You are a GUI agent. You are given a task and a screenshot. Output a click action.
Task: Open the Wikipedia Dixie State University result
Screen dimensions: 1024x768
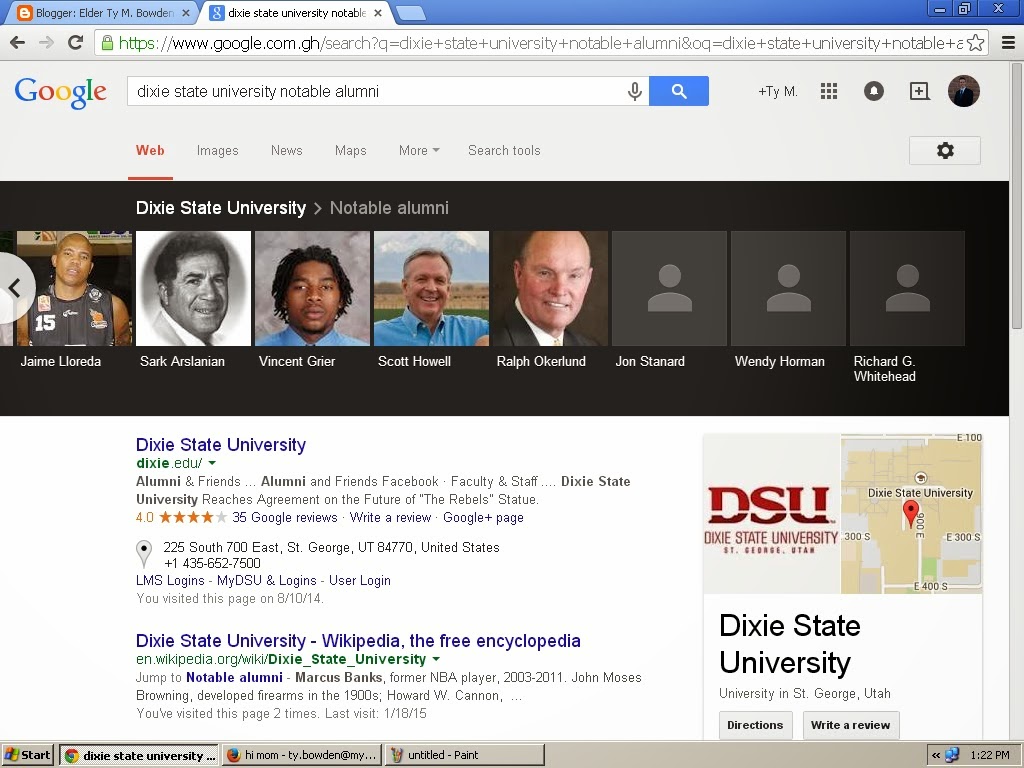pos(358,641)
